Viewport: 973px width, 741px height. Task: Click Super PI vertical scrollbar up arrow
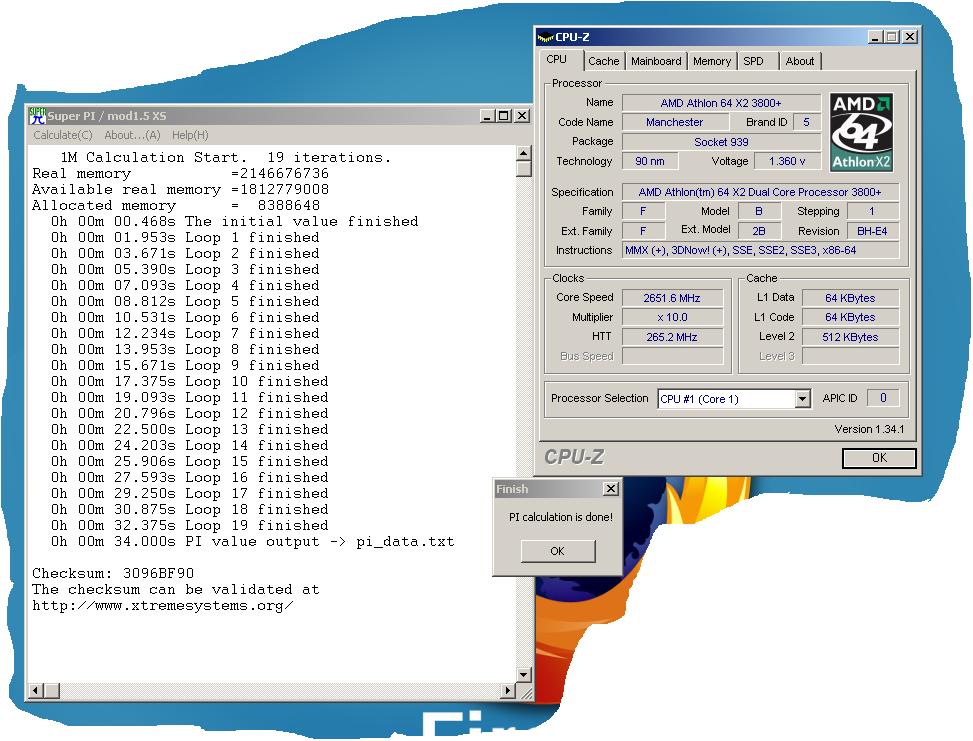pos(524,153)
